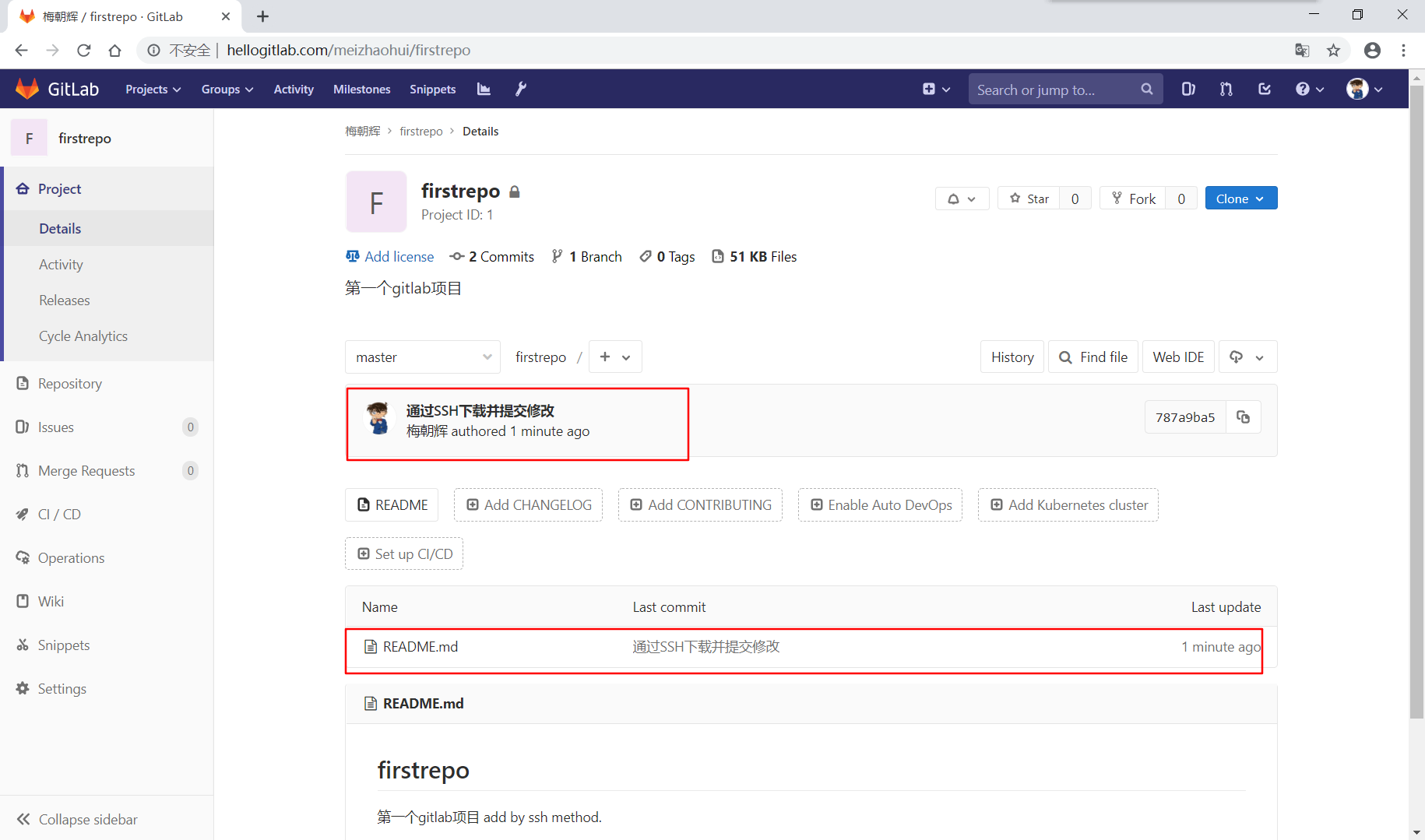Open CI / CD in the sidebar
1425x840 pixels.
pyautogui.click(x=107, y=514)
